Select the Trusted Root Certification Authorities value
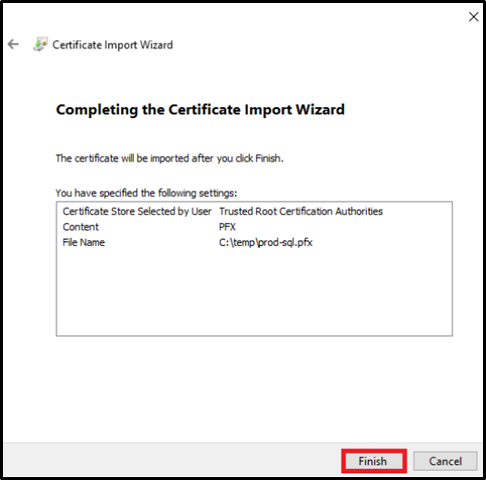Image resolution: width=486 pixels, height=480 pixels. tap(301, 211)
